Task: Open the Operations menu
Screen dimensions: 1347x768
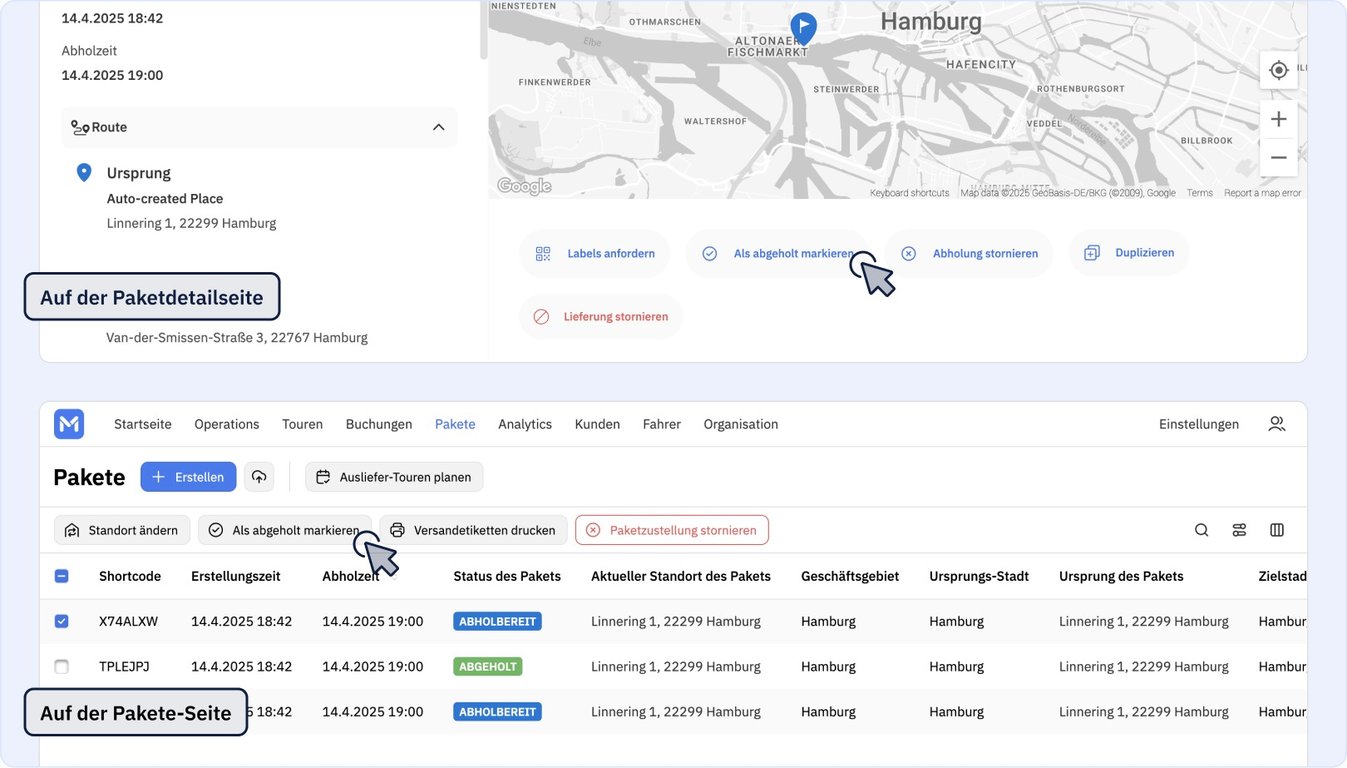Action: pyautogui.click(x=227, y=424)
